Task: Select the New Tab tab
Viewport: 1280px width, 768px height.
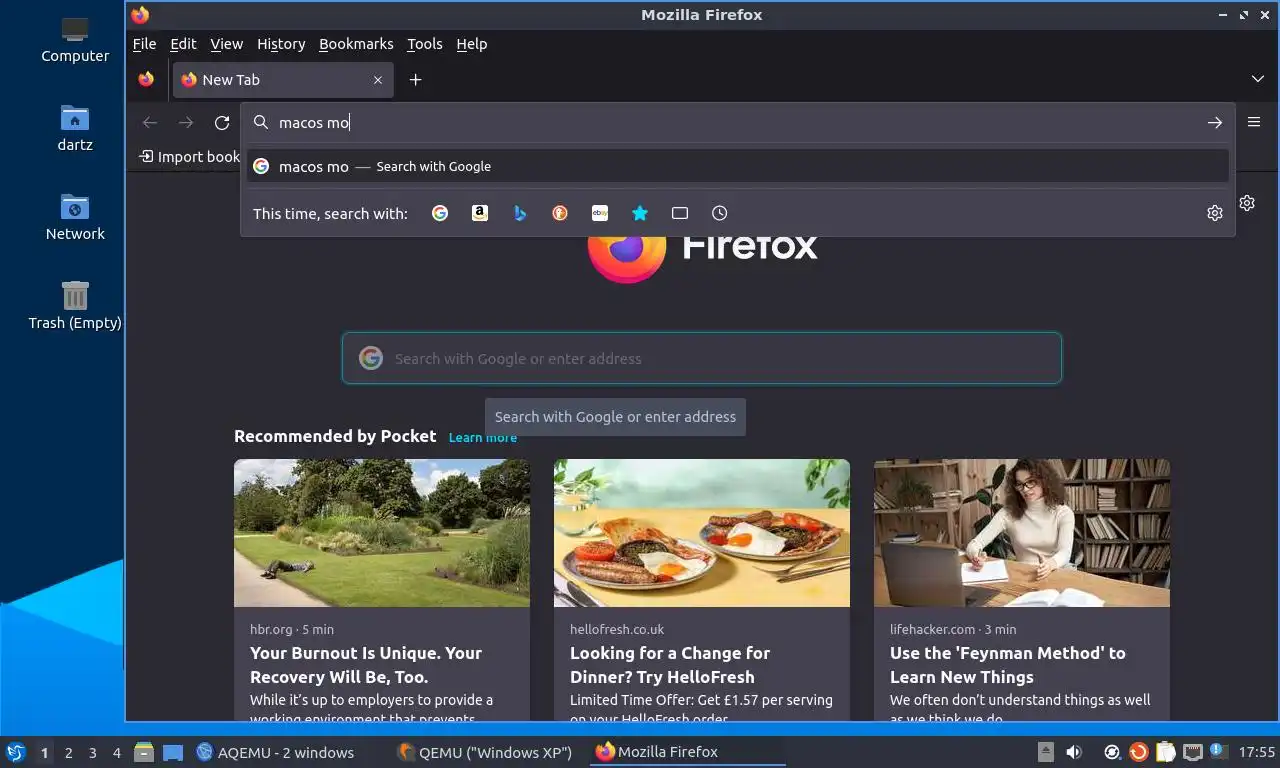Action: coord(283,80)
